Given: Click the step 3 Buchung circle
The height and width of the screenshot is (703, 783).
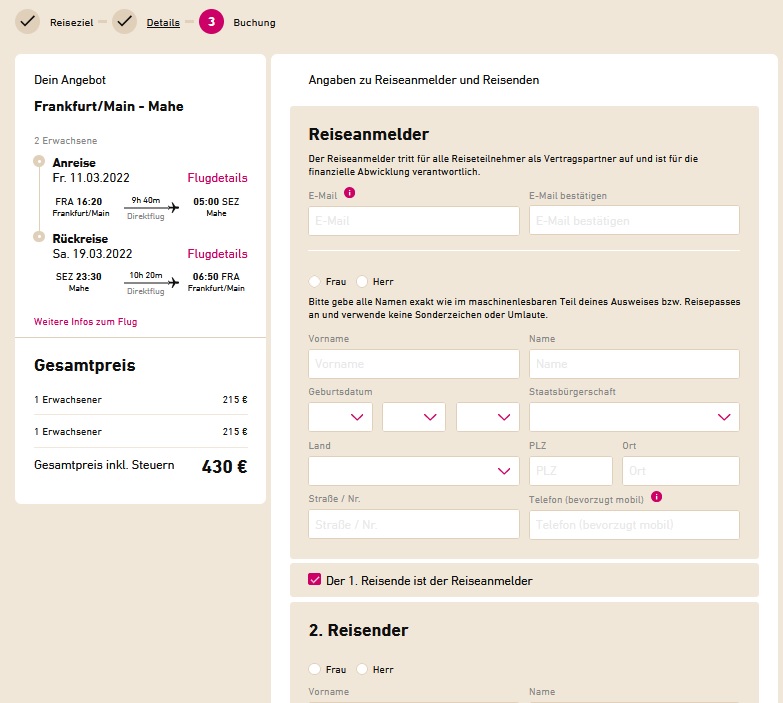Looking at the screenshot, I should [x=211, y=22].
